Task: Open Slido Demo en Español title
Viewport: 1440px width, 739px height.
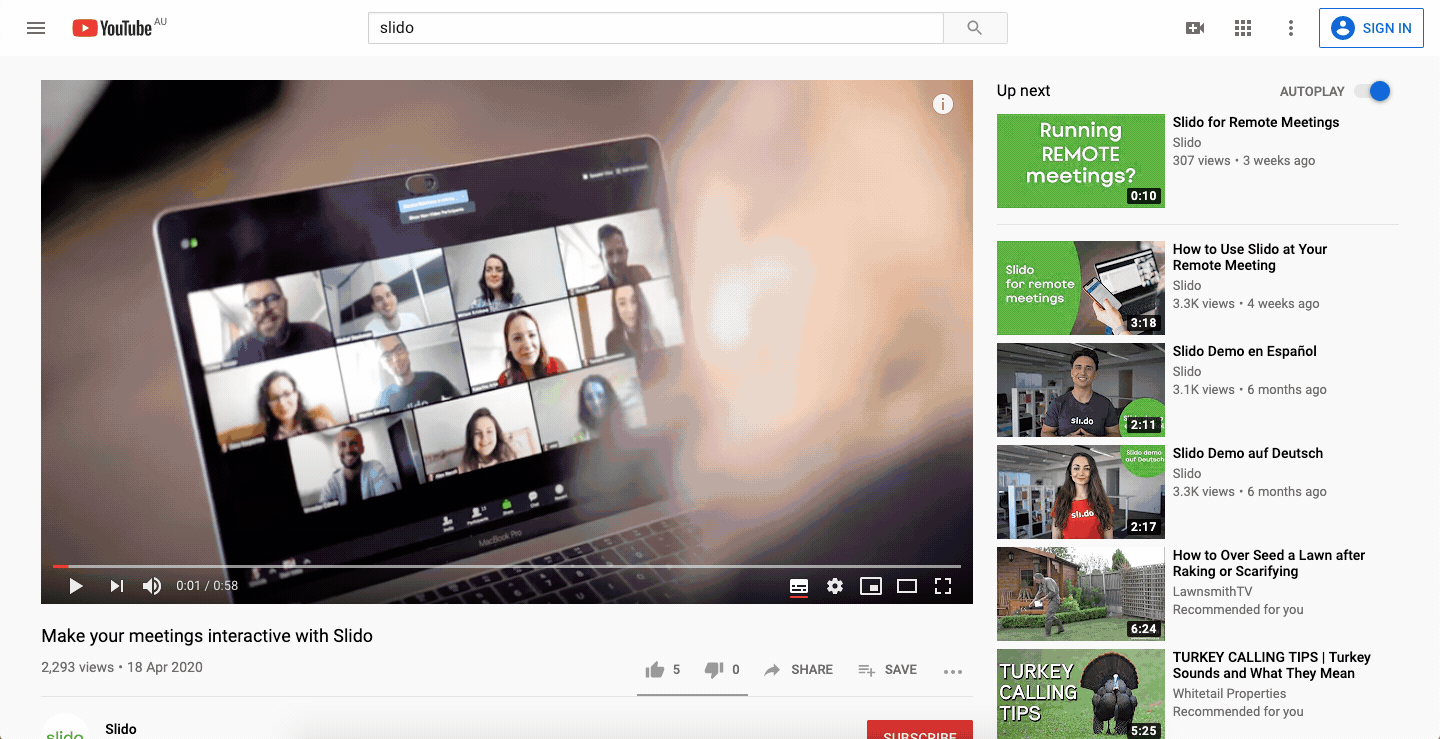Action: click(x=1245, y=351)
